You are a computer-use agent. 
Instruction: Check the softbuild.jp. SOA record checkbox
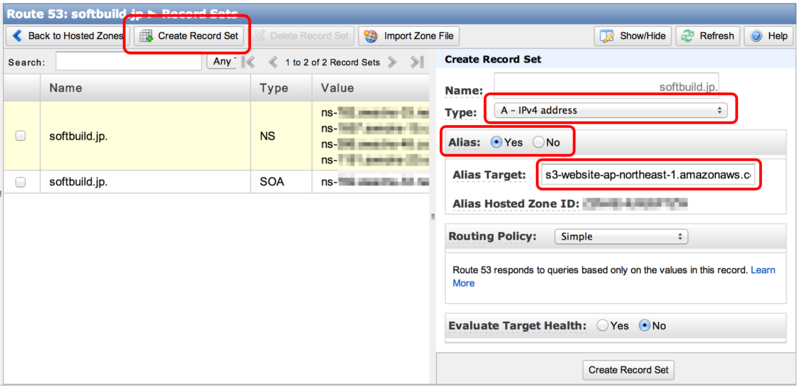click(20, 182)
